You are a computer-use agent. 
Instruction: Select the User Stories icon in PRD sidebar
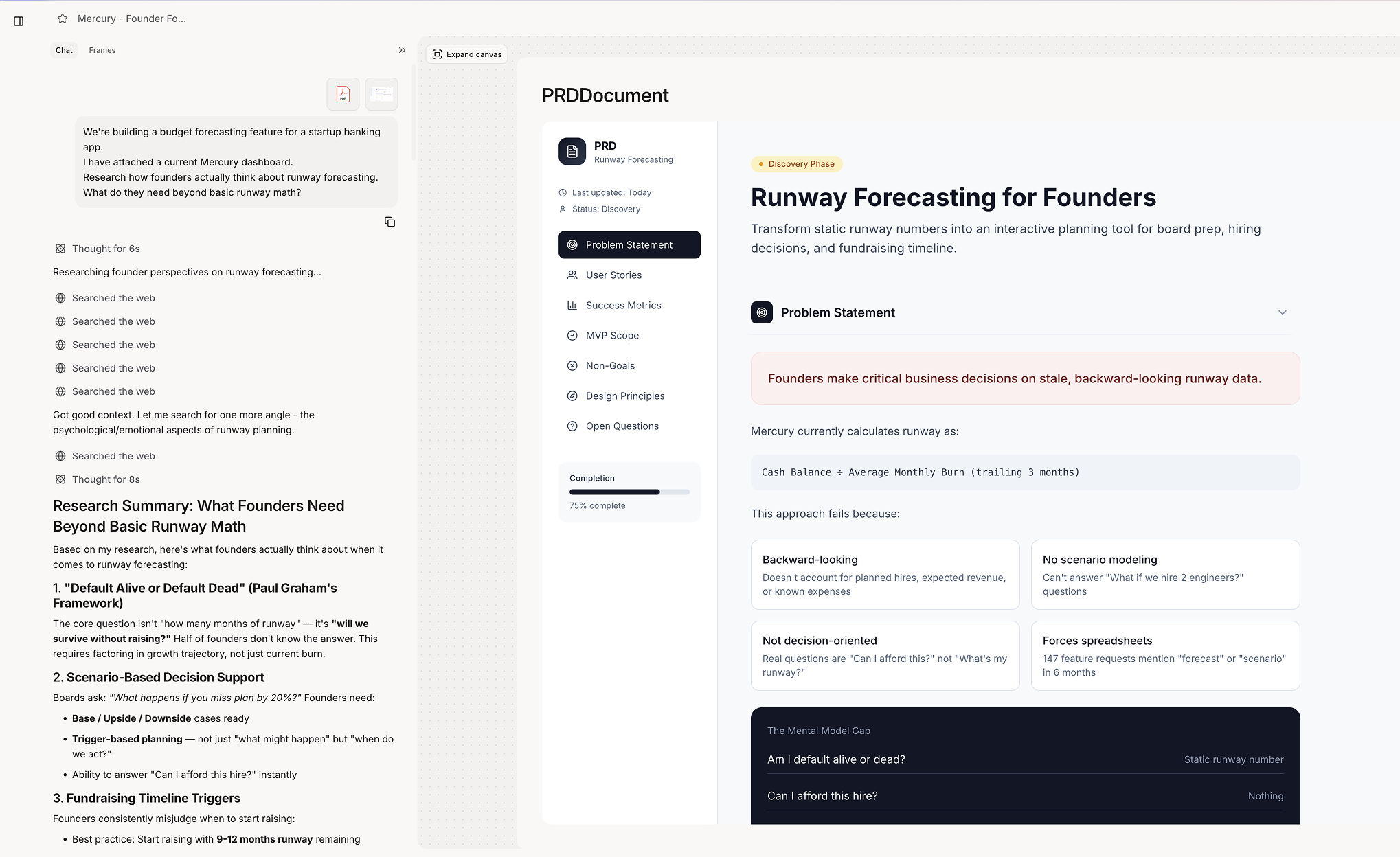point(572,275)
